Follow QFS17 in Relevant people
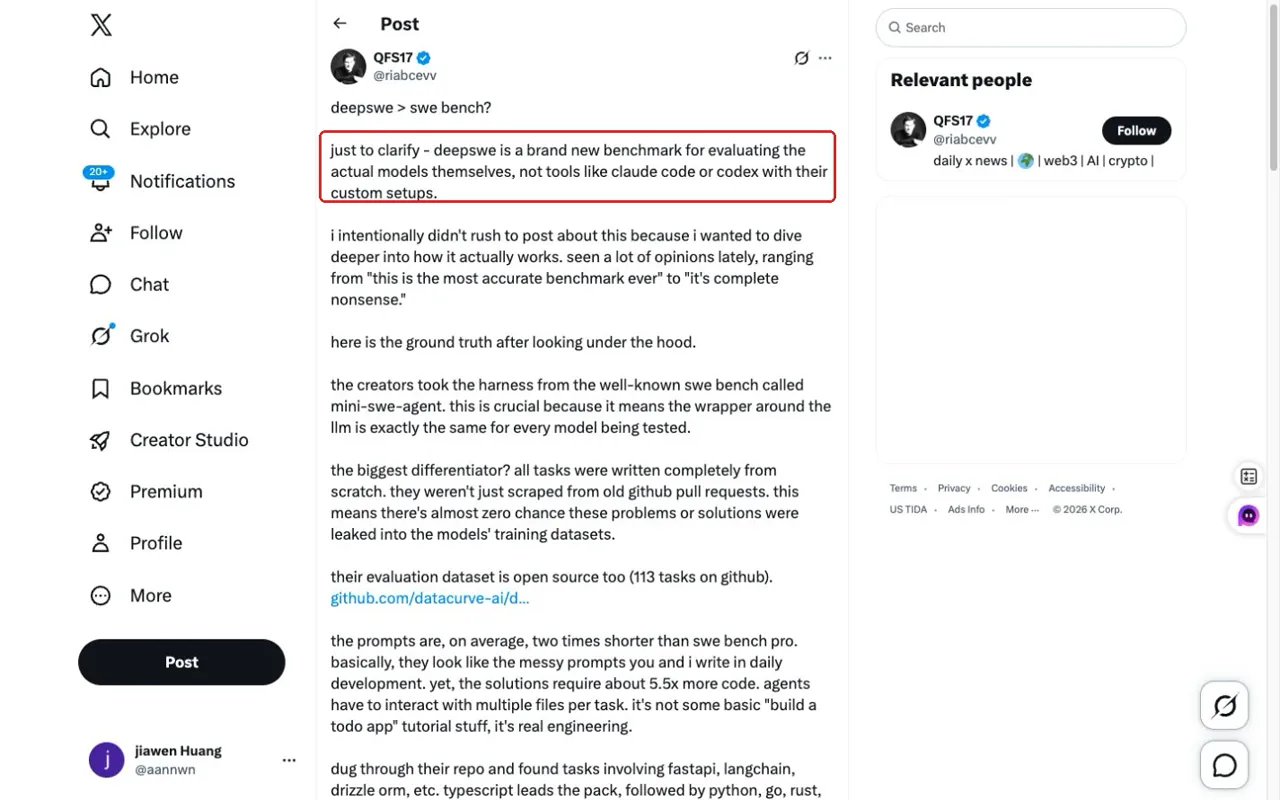The height and width of the screenshot is (800, 1280). coord(1136,130)
